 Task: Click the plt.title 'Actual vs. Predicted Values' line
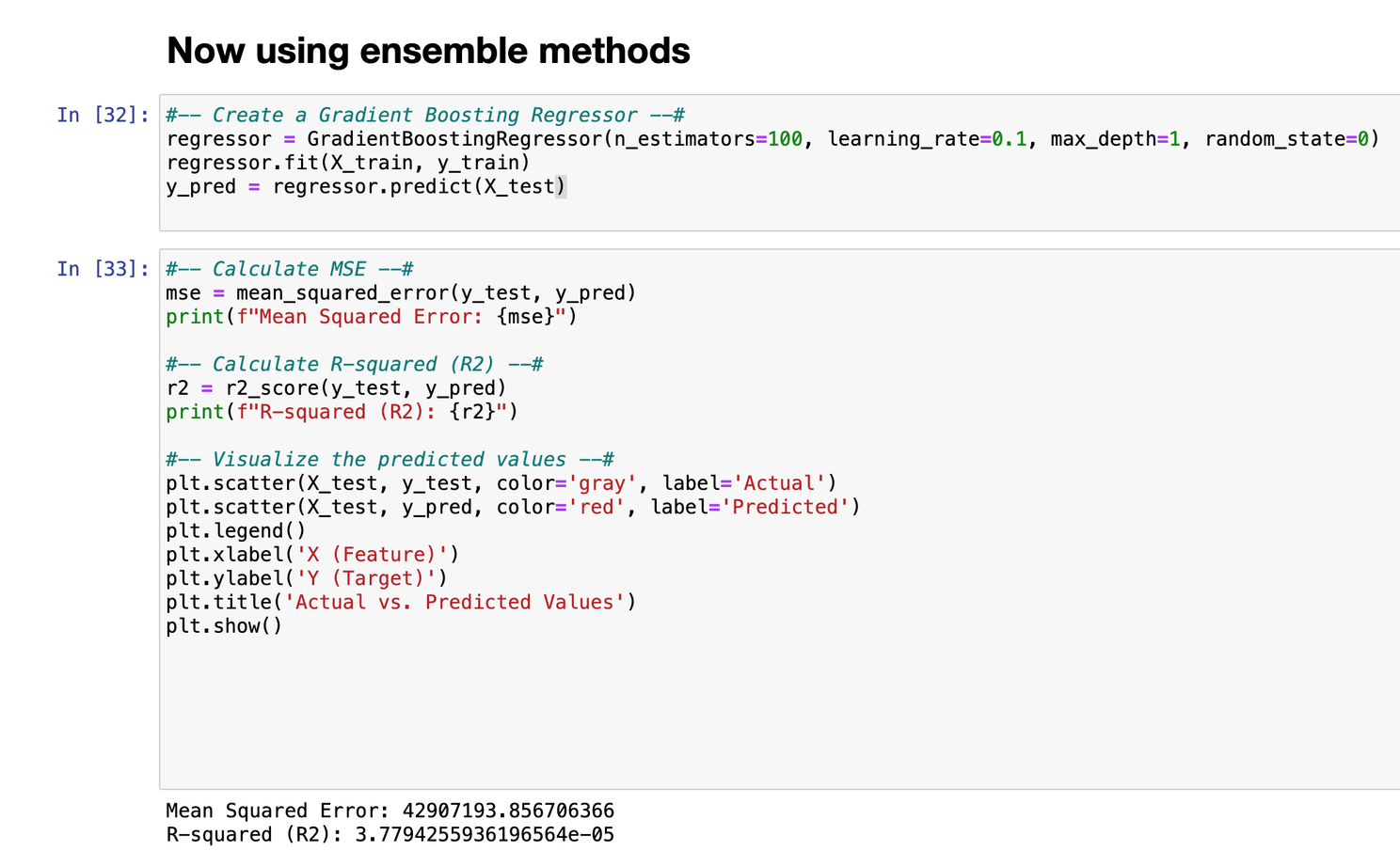point(401,602)
